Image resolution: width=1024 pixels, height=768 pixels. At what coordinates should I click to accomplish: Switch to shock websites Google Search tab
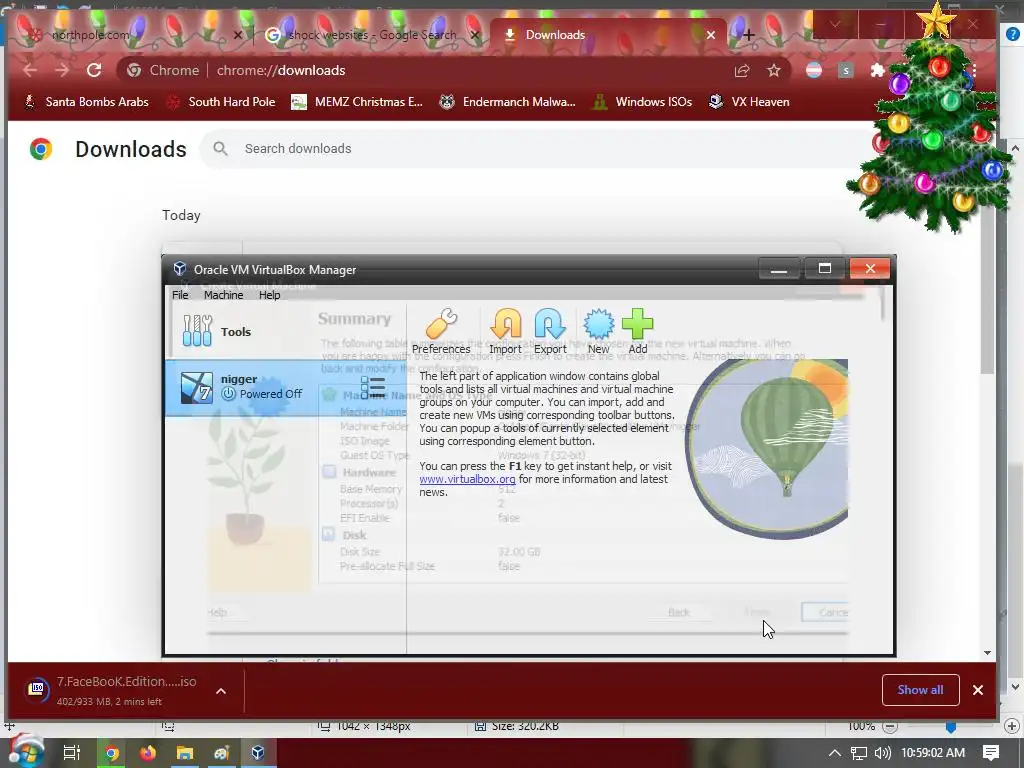pyautogui.click(x=372, y=35)
